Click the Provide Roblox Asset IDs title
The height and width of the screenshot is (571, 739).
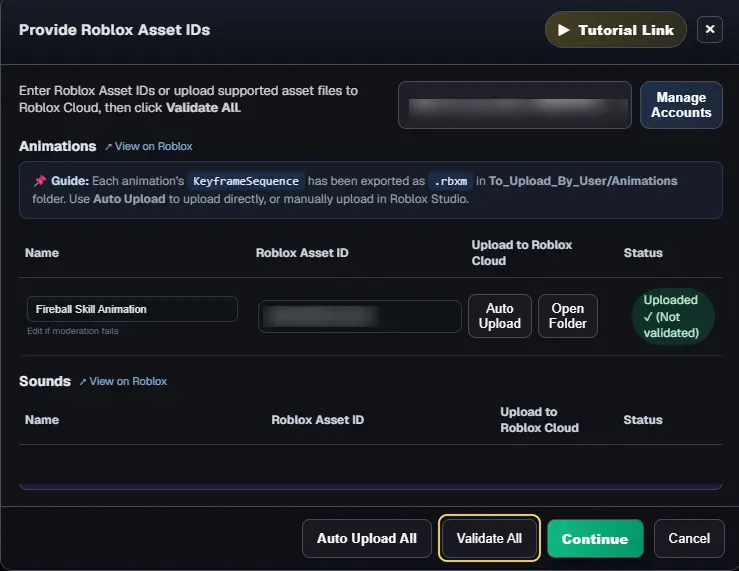pyautogui.click(x=115, y=30)
